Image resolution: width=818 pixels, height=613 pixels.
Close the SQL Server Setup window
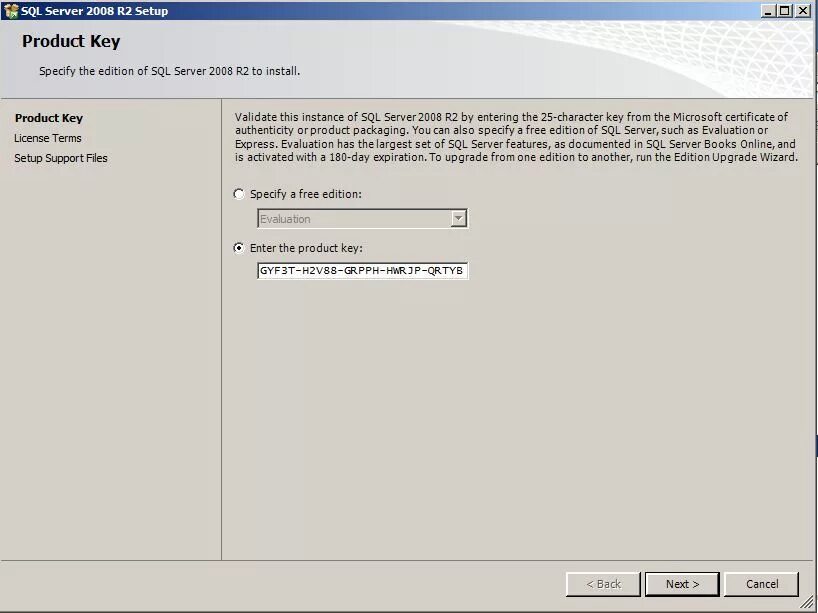pos(803,10)
